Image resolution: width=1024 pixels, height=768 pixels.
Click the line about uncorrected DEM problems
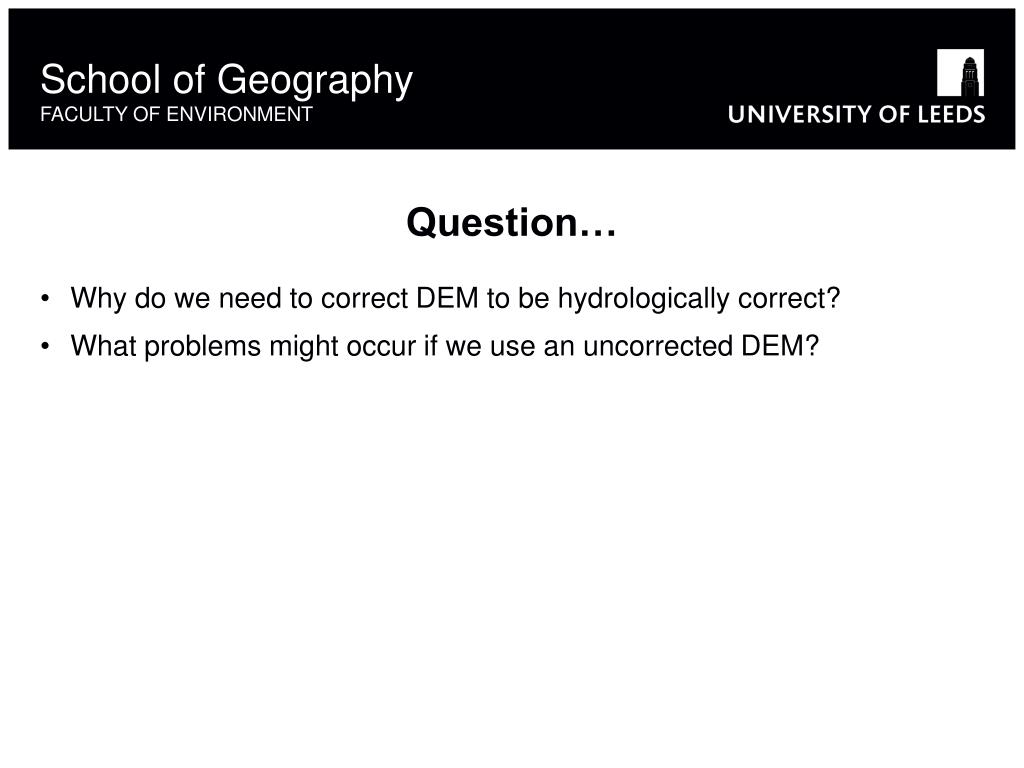445,346
